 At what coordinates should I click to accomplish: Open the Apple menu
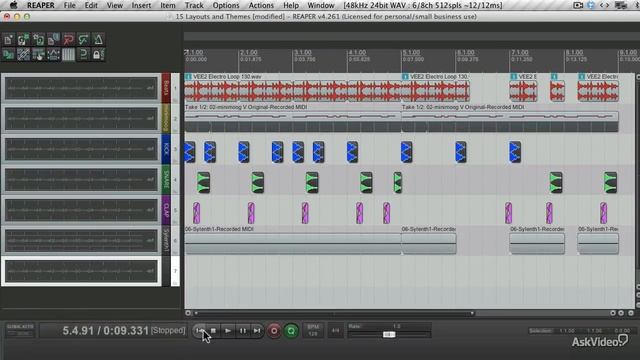click(13, 5)
